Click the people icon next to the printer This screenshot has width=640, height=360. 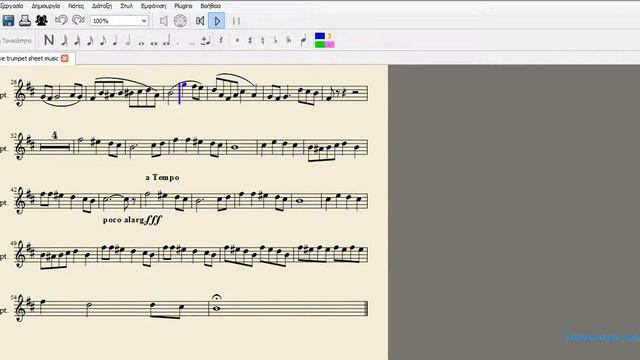pos(41,20)
